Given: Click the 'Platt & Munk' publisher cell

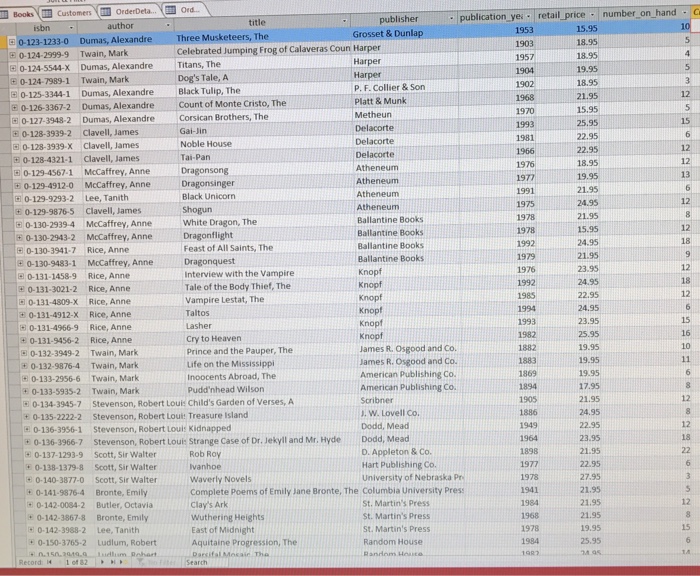Looking at the screenshot, I should [406, 101].
